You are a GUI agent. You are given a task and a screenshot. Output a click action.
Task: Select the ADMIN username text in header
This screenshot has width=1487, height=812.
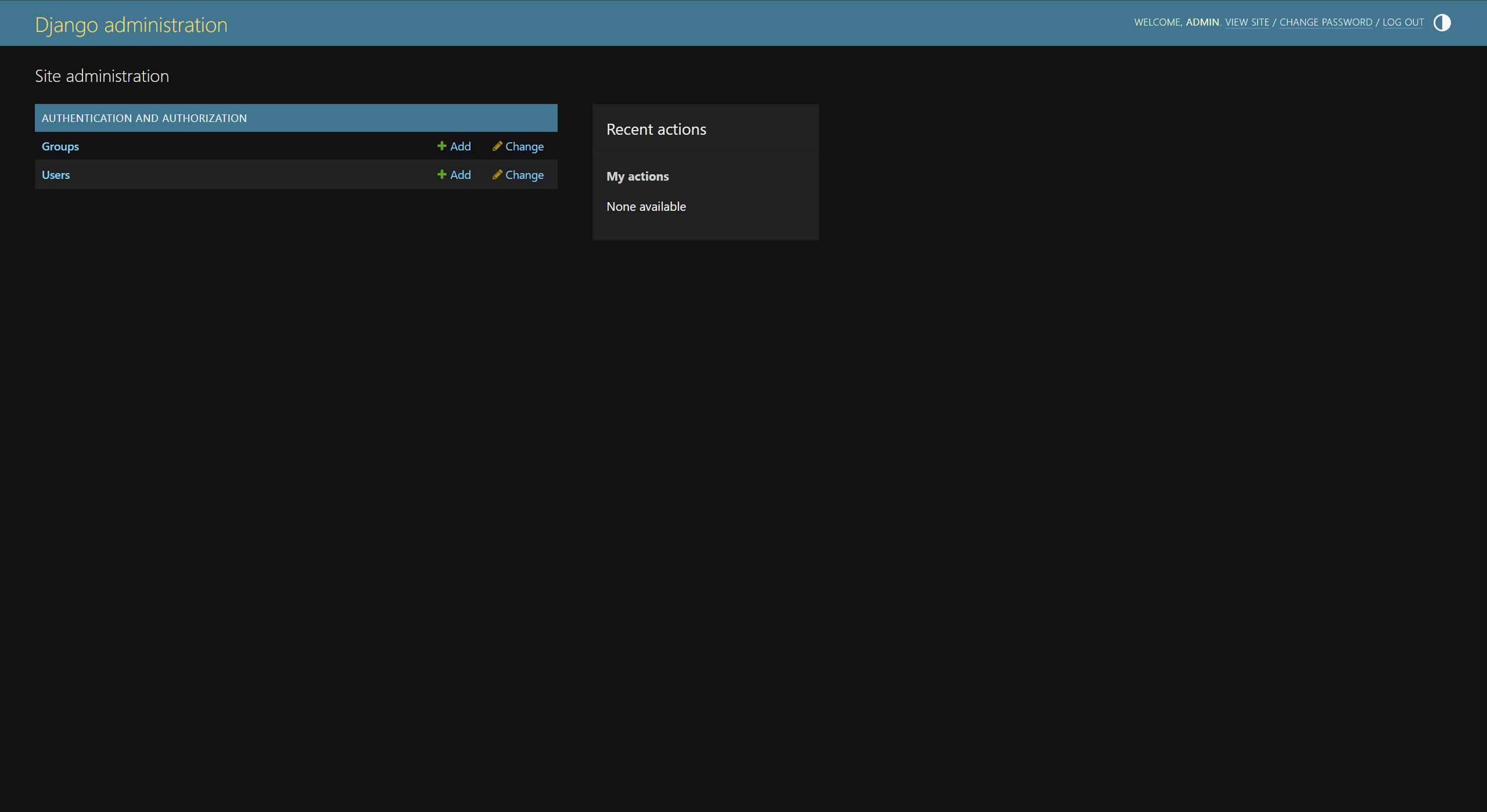1202,22
